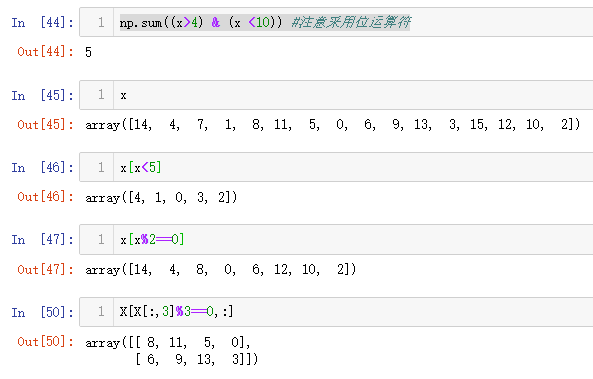Screen dimensions: 593x379
Task: Click the code cell containing X[X[:,3]%3==0,:]
Action: point(336,312)
